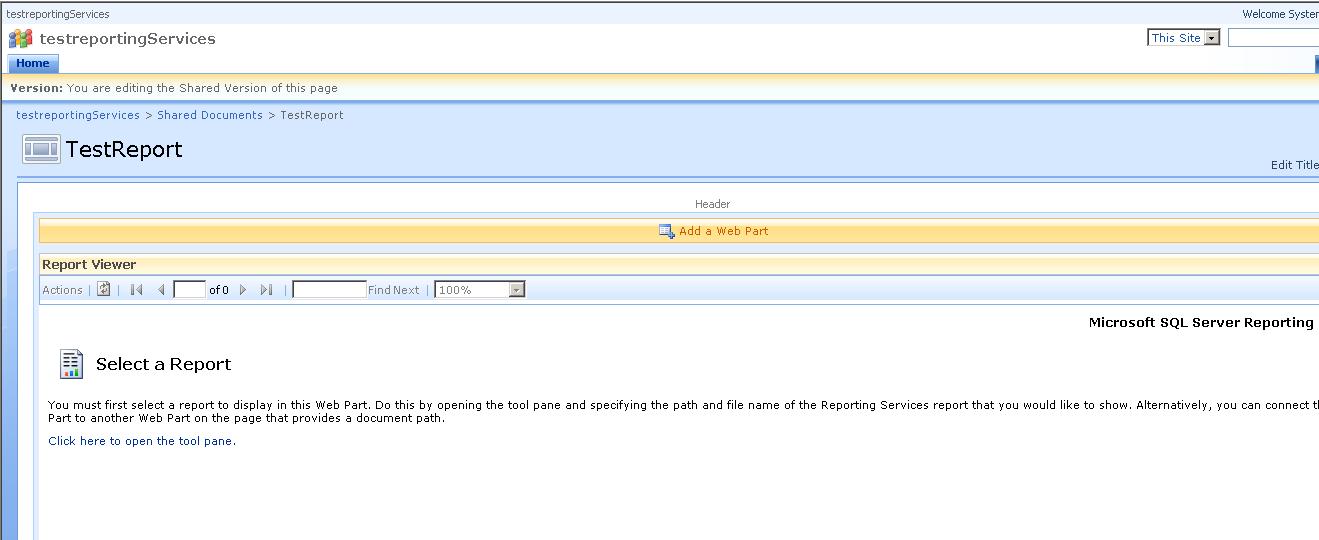Click the Find button in report toolbar

(379, 290)
